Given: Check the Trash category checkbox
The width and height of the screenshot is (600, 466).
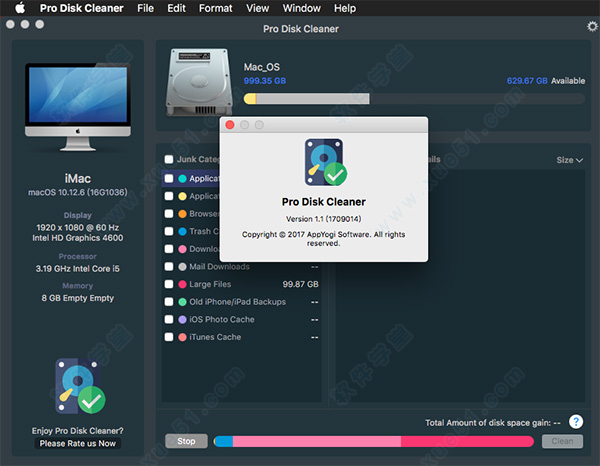Looking at the screenshot, I should pyautogui.click(x=169, y=231).
